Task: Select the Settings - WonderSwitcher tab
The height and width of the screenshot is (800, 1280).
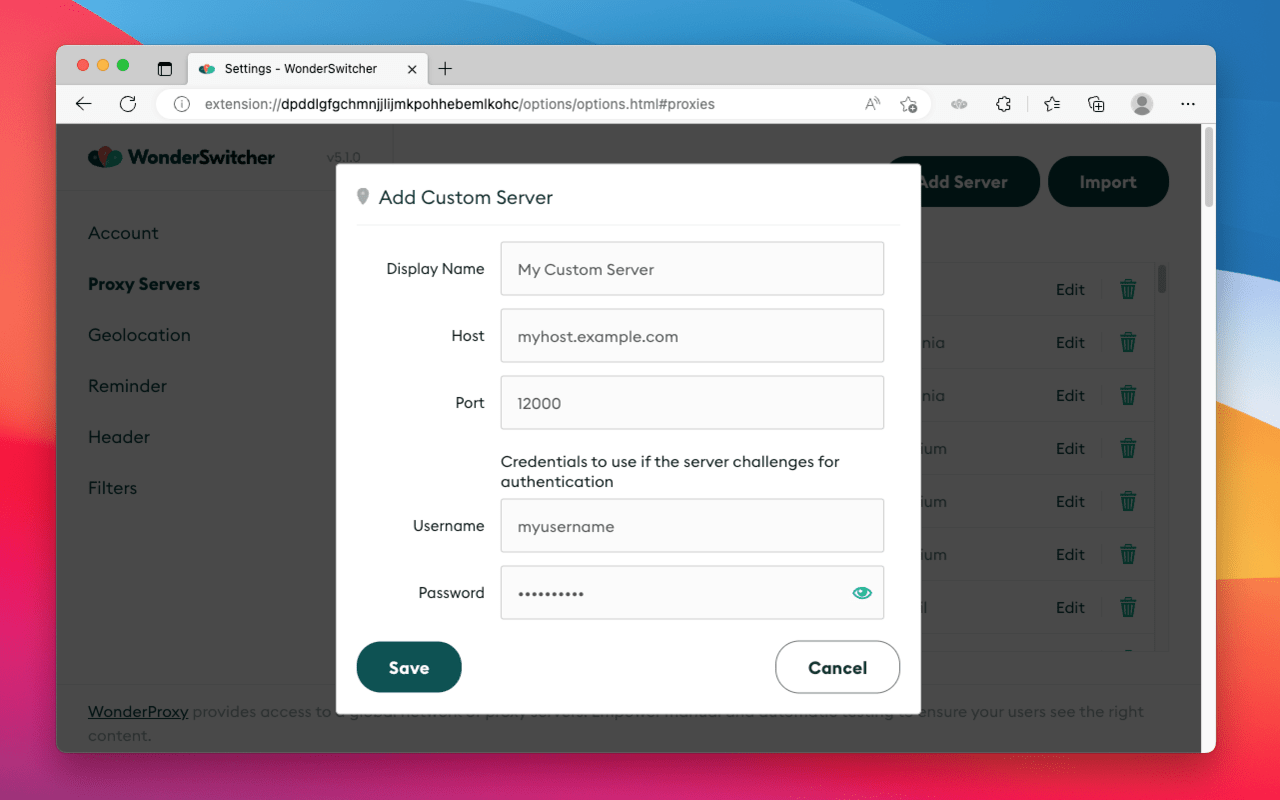Action: pyautogui.click(x=309, y=68)
